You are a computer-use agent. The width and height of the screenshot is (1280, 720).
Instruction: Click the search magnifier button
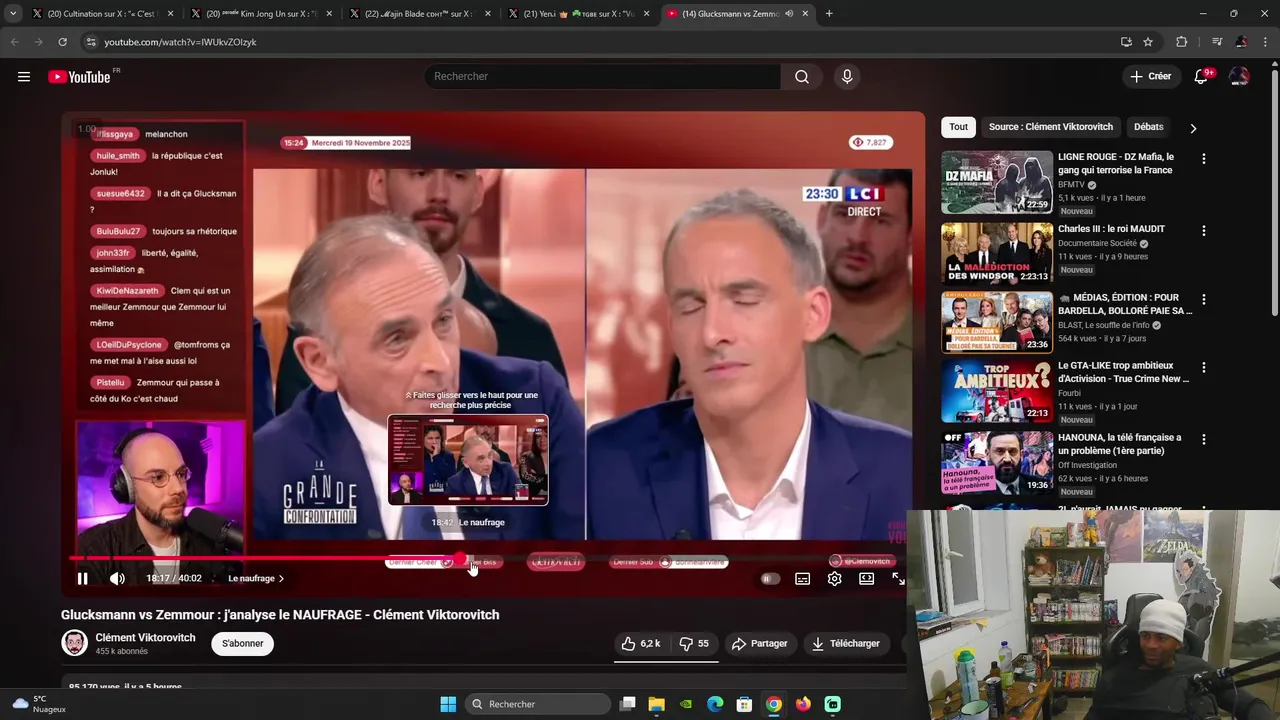coord(802,77)
